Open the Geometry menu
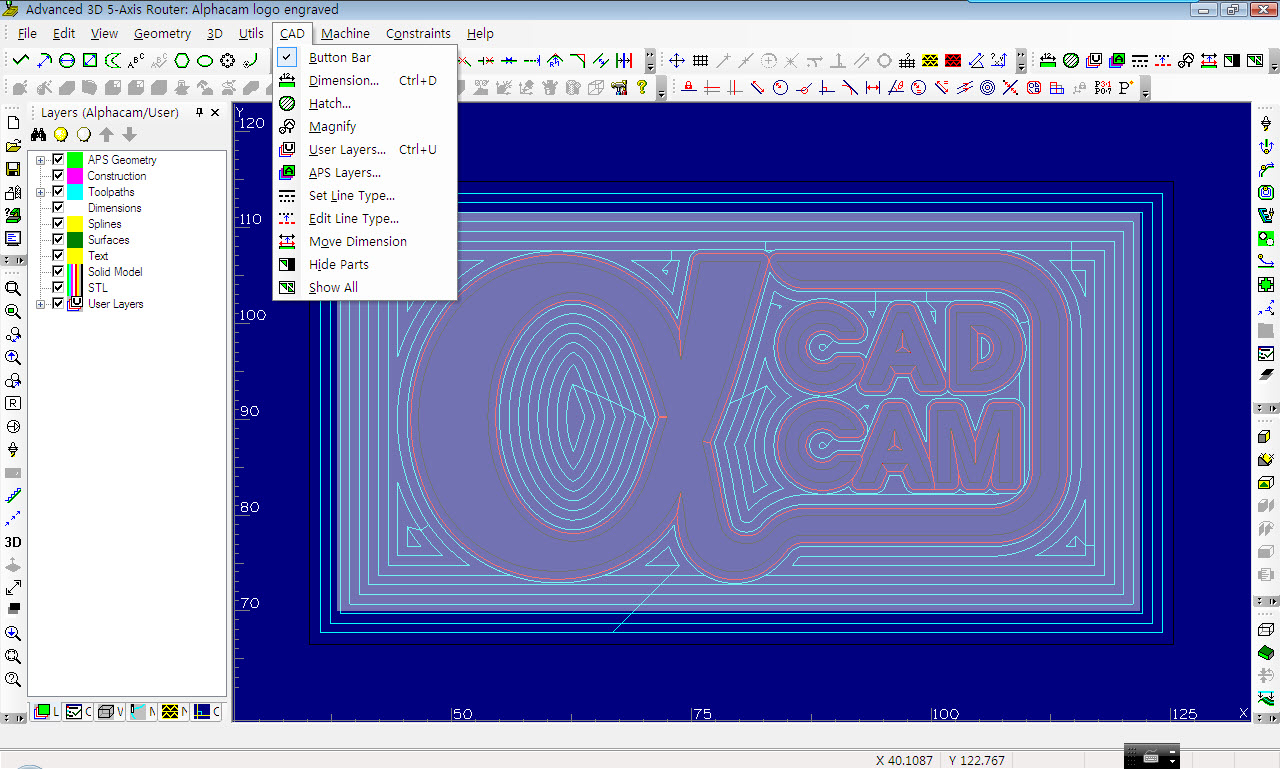The height and width of the screenshot is (769, 1280). tap(162, 33)
